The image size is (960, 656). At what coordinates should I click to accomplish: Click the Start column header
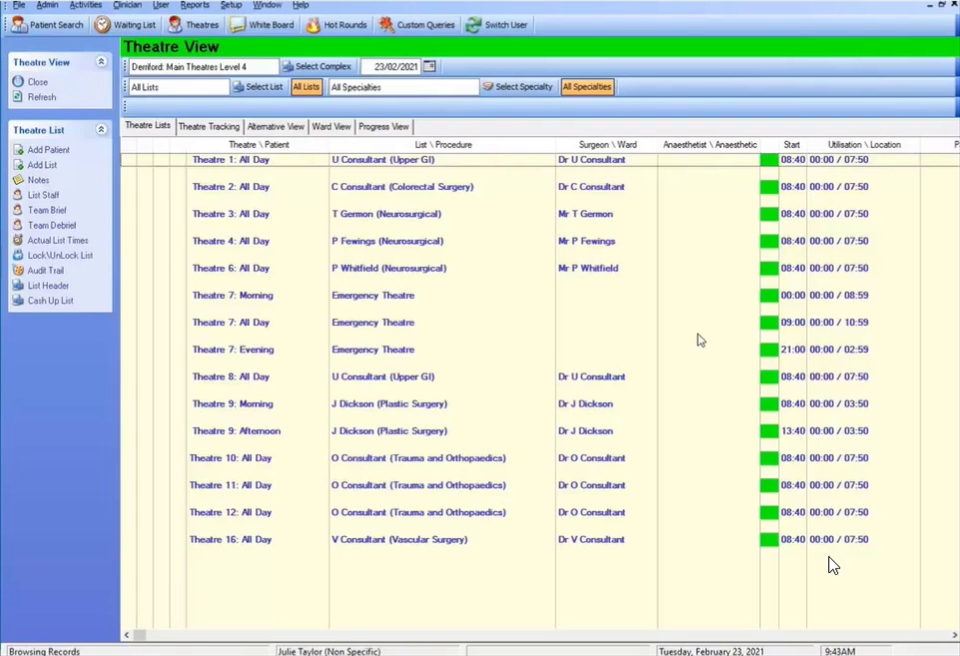point(792,145)
